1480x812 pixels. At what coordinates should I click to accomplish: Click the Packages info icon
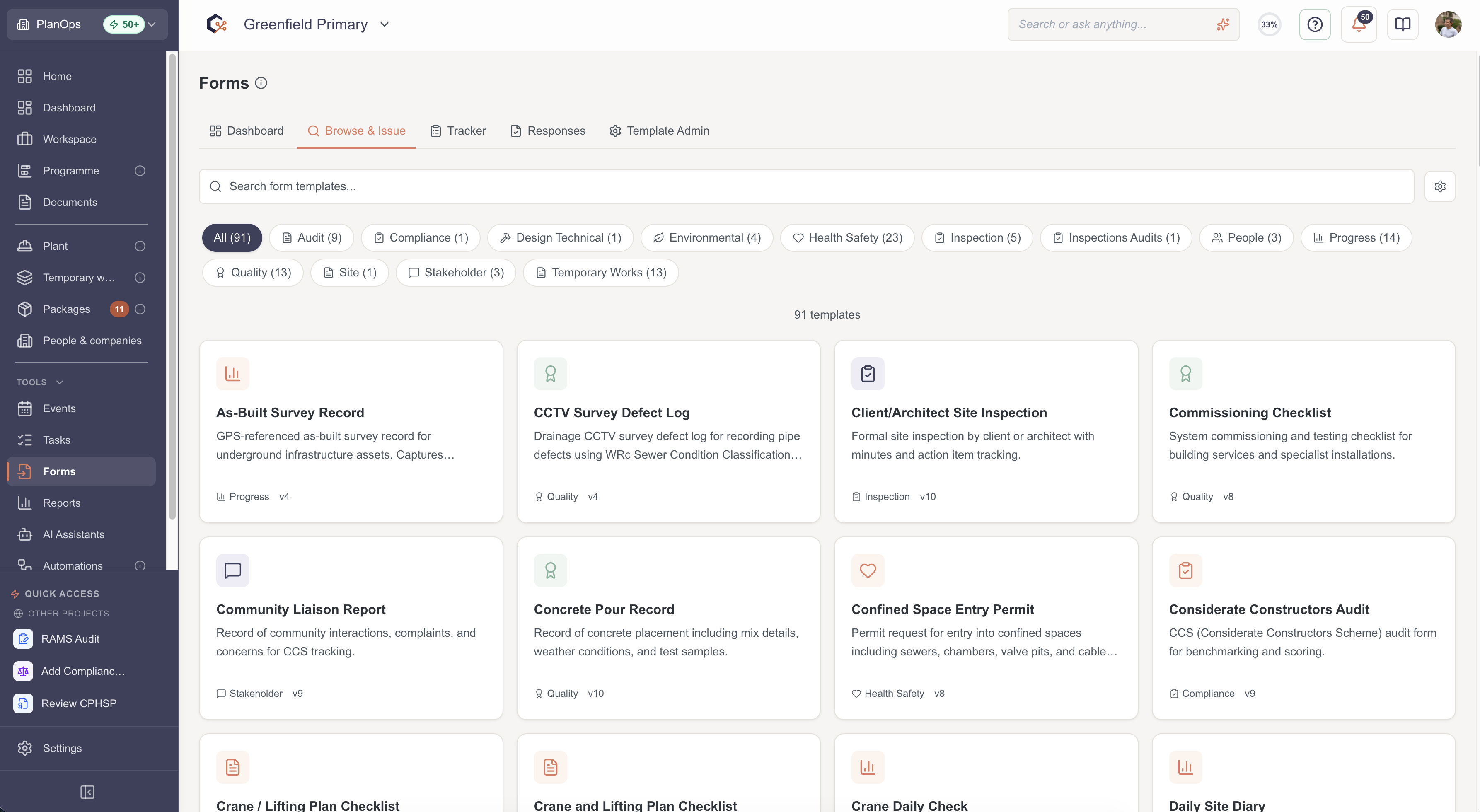140,309
